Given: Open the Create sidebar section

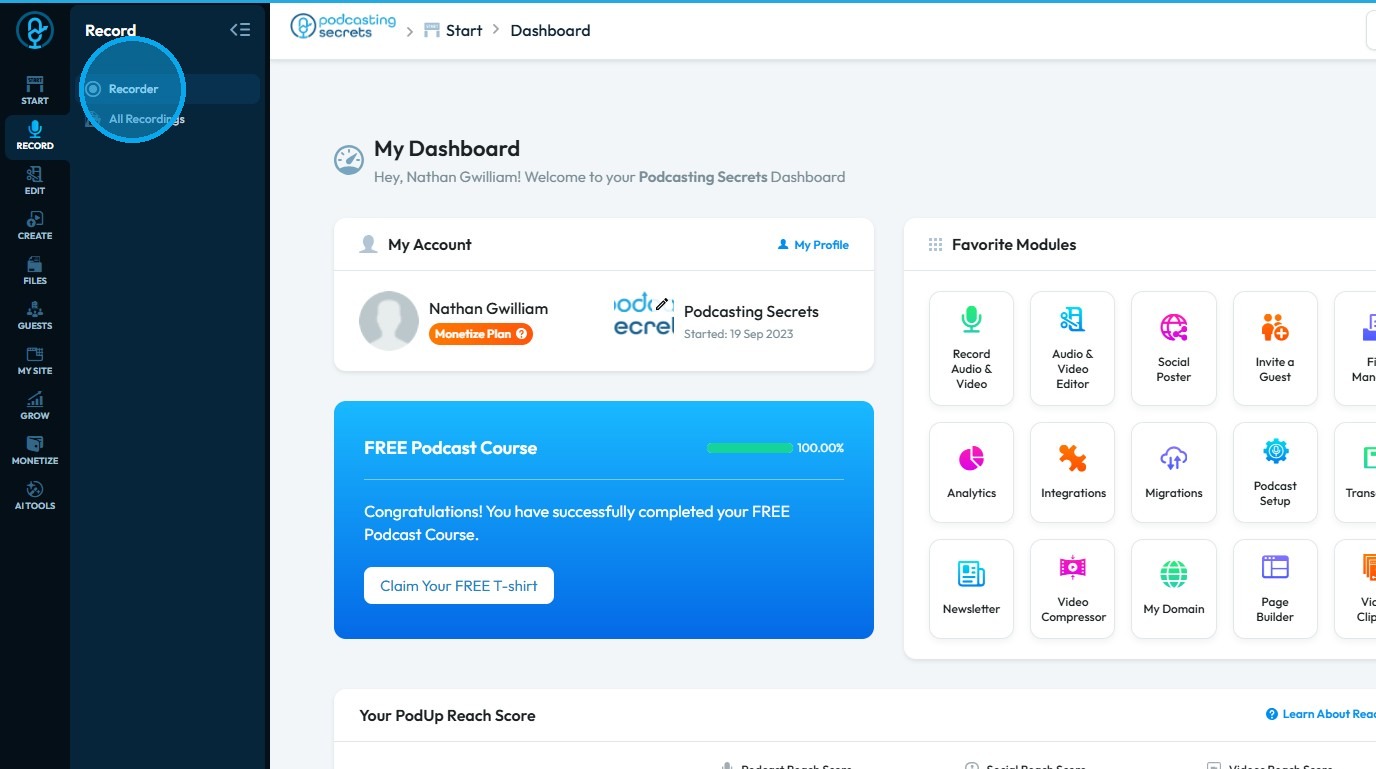Looking at the screenshot, I should (35, 226).
